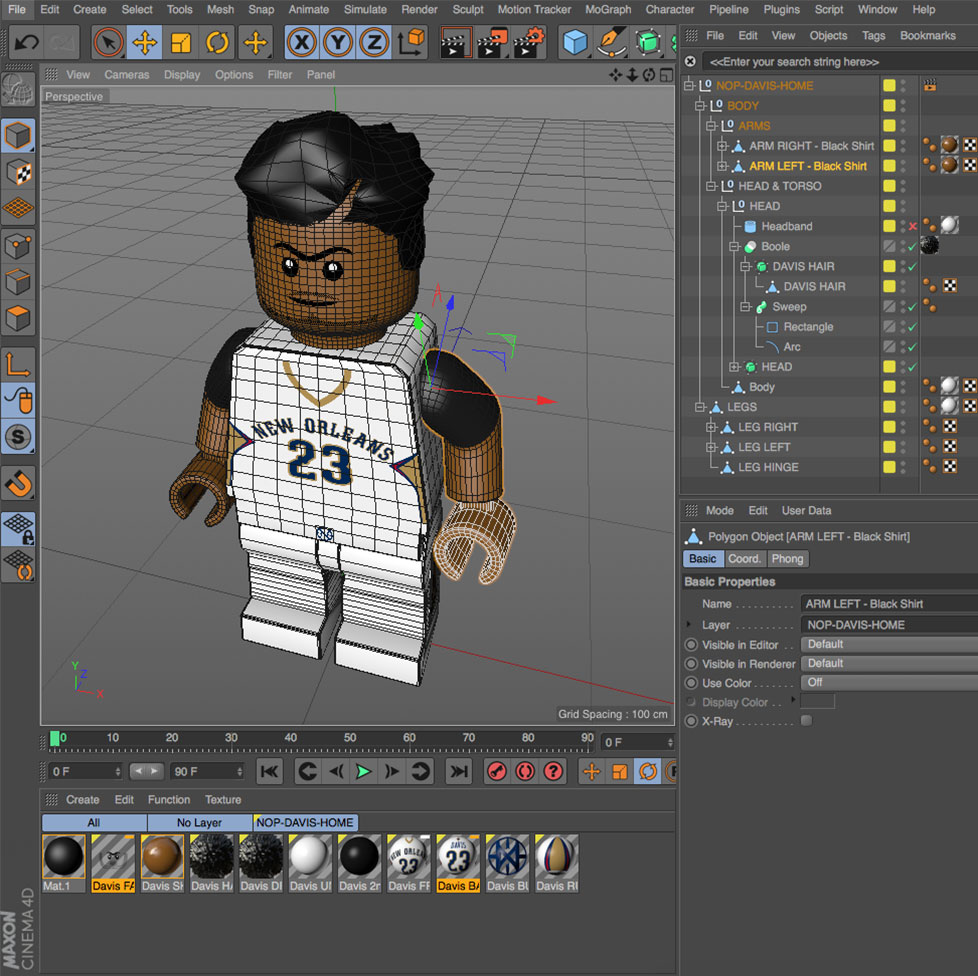Toggle renderer visibility dot on LEGS

[x=904, y=411]
